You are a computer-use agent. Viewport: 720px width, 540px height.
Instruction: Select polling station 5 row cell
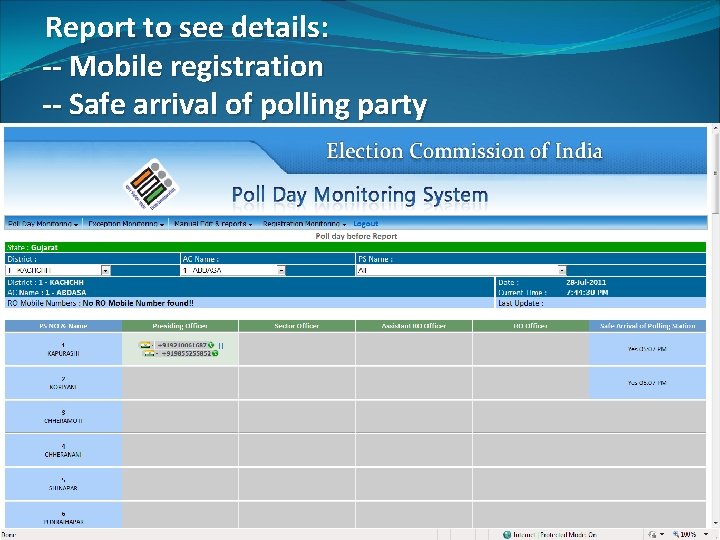[63, 484]
